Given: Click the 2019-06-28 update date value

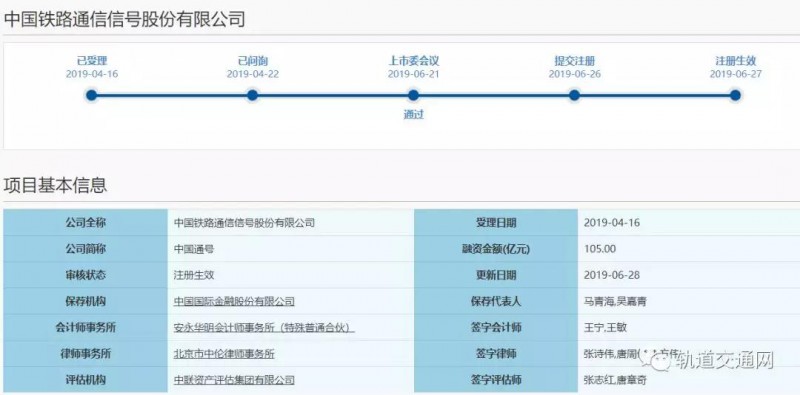Looking at the screenshot, I should pos(612,275).
